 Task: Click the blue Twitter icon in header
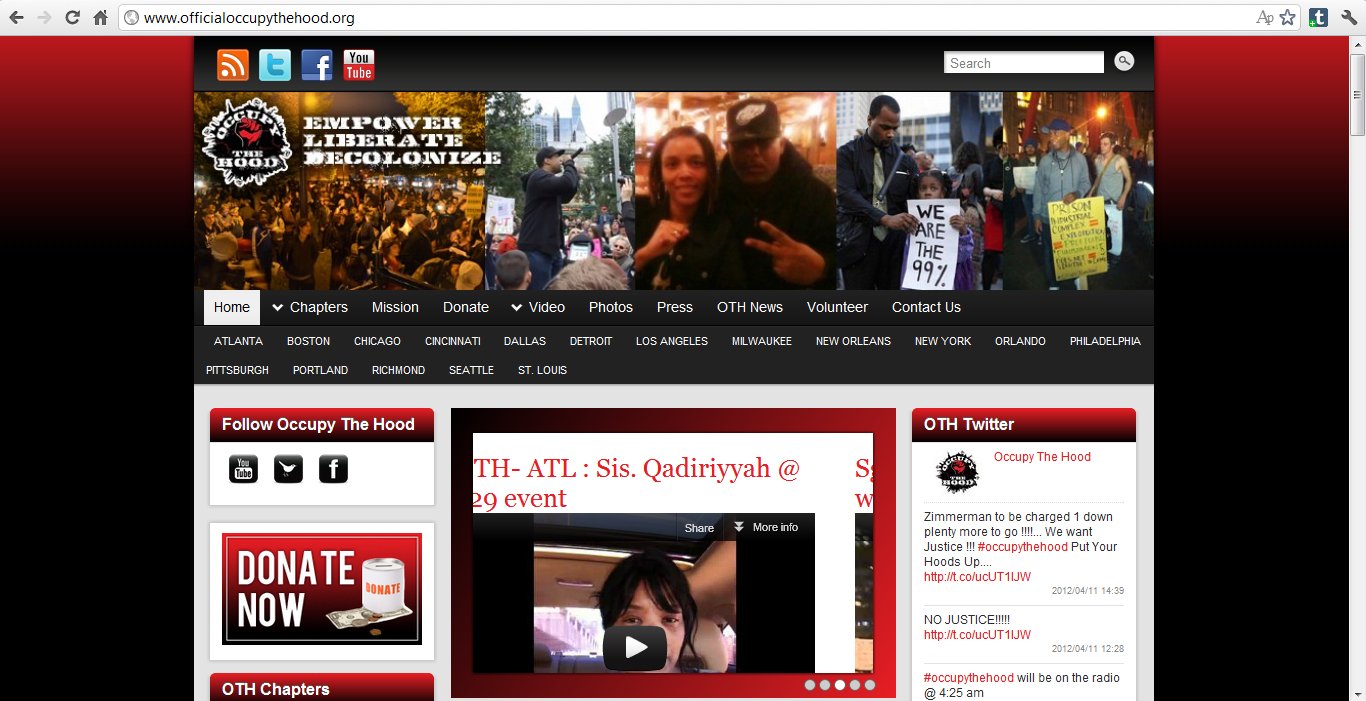pyautogui.click(x=275, y=65)
